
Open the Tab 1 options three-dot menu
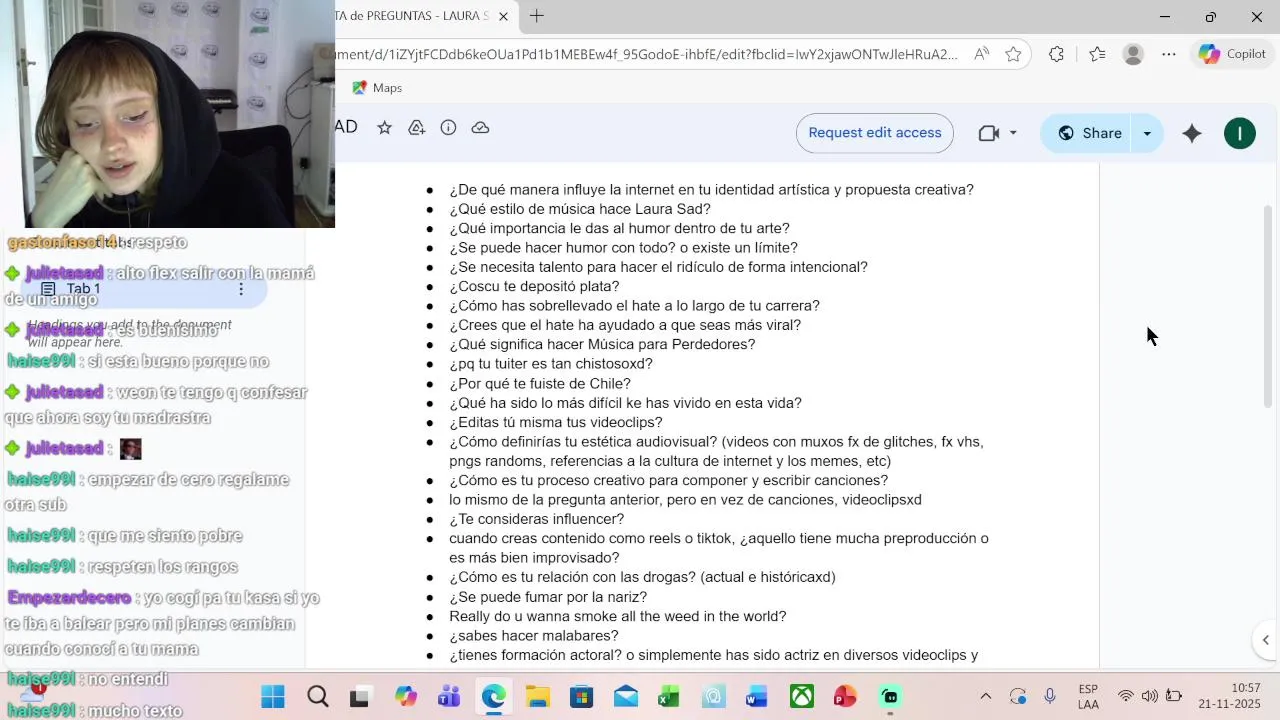241,289
